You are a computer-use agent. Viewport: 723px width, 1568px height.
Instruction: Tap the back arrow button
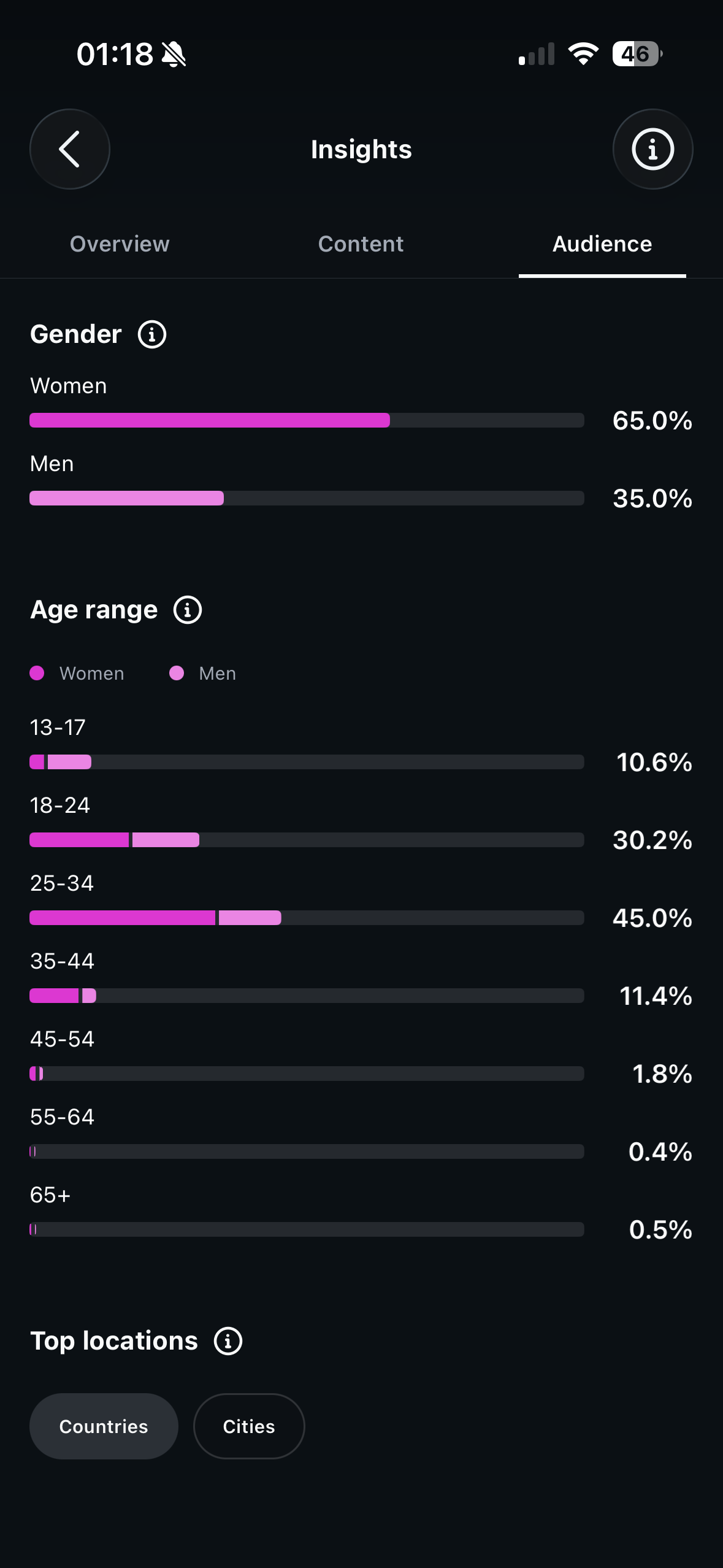pos(70,149)
